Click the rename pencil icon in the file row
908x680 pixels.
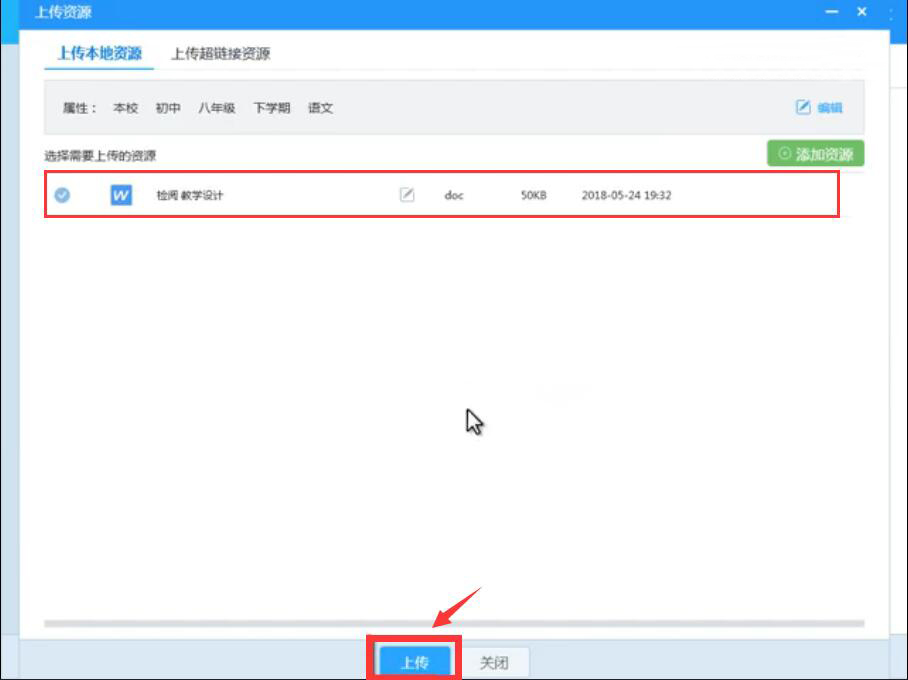click(x=407, y=195)
